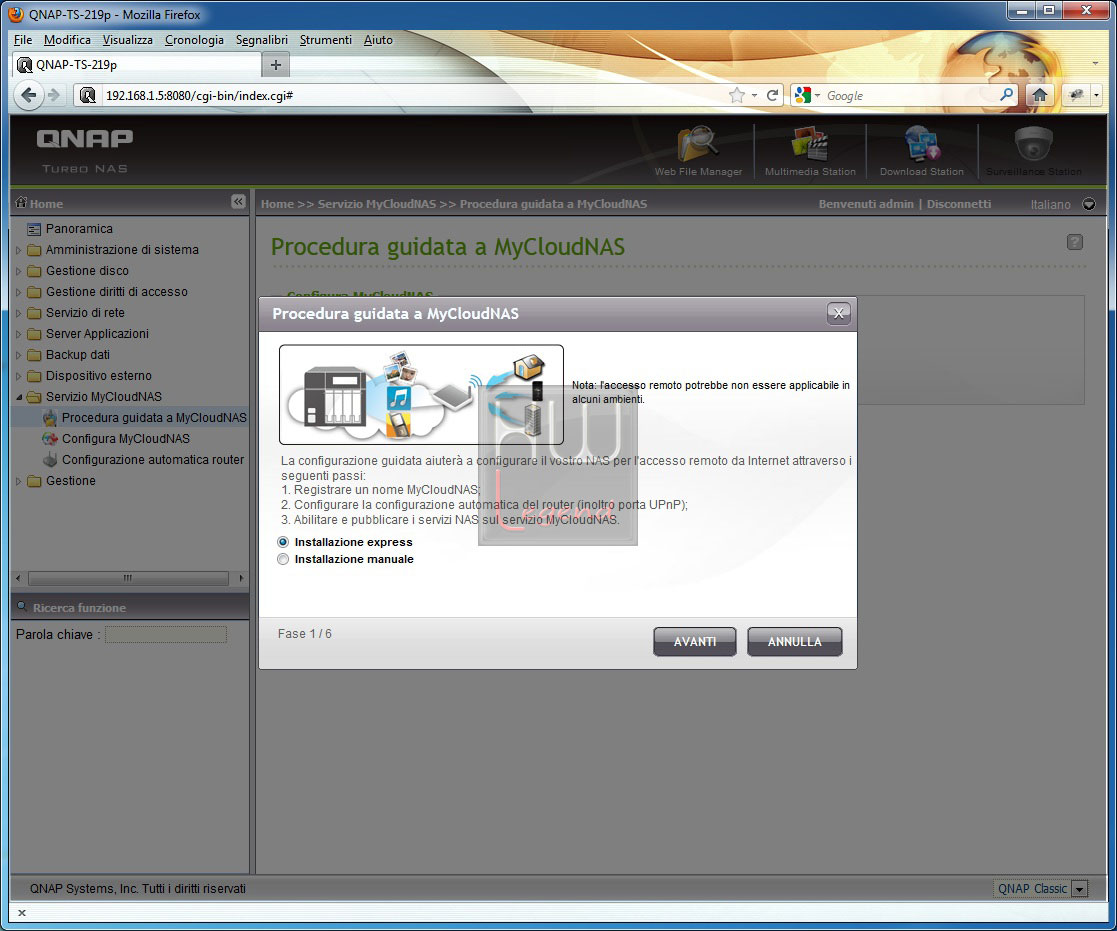The image size is (1117, 931).
Task: Bookmark this page with the star icon
Action: tap(737, 95)
